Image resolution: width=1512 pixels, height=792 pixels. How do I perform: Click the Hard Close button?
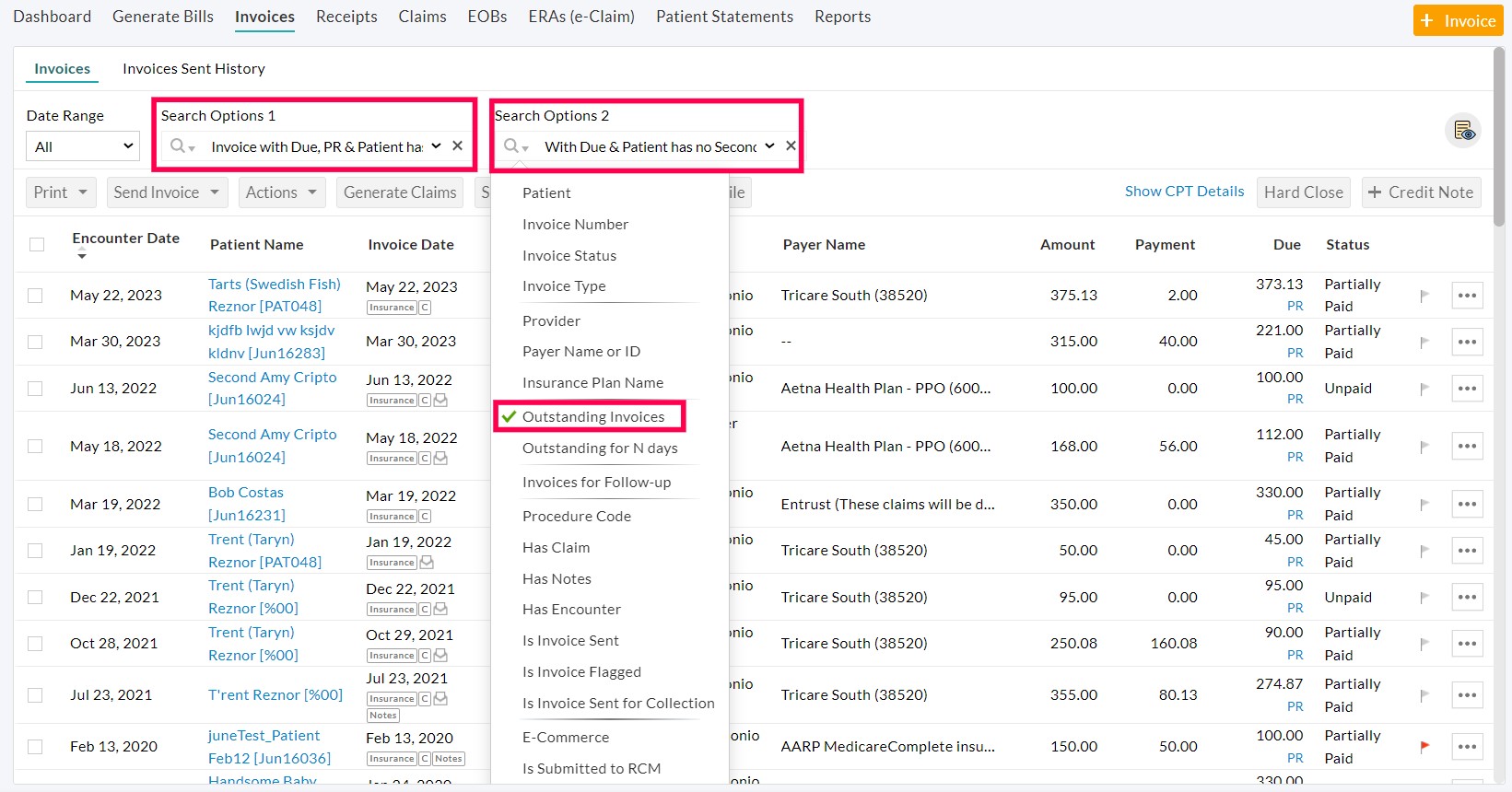click(1303, 192)
